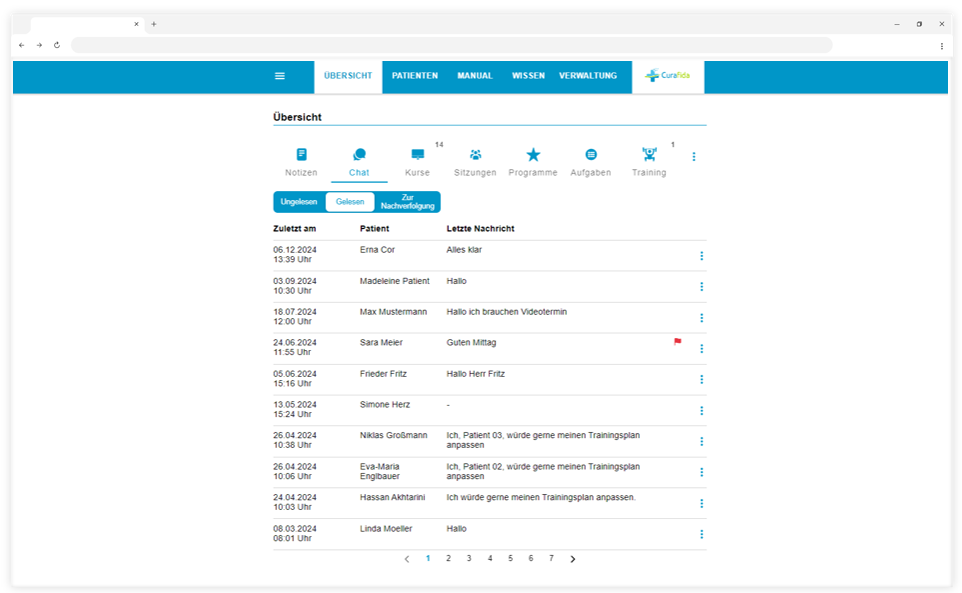962x593 pixels.
Task: Reload the browser page
Action: [x=57, y=45]
